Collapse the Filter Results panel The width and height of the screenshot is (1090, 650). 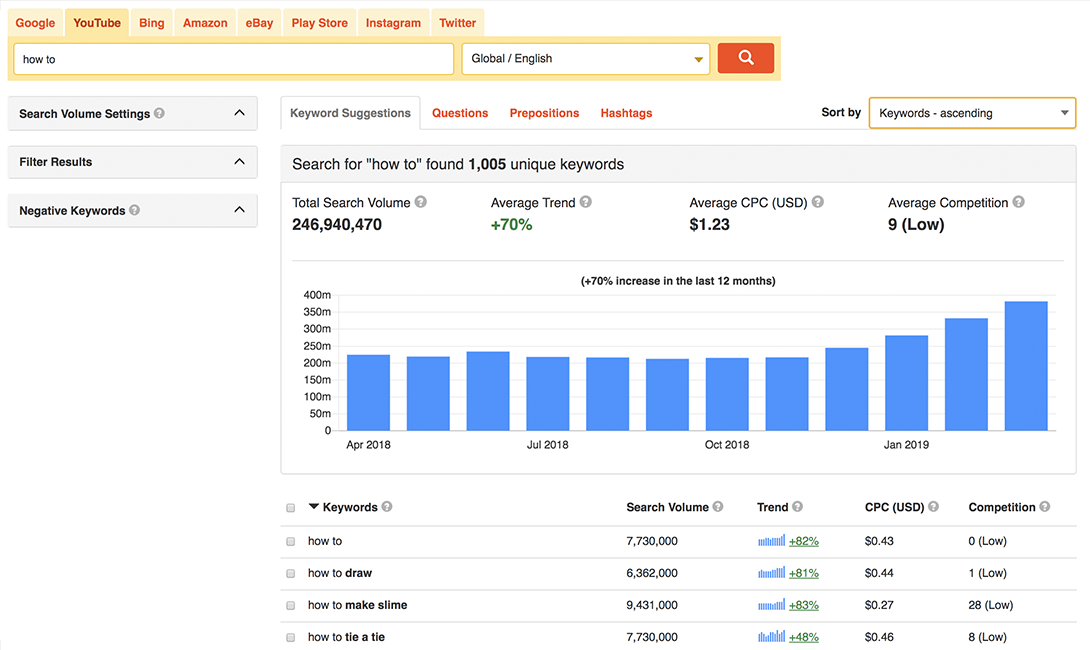tap(239, 160)
